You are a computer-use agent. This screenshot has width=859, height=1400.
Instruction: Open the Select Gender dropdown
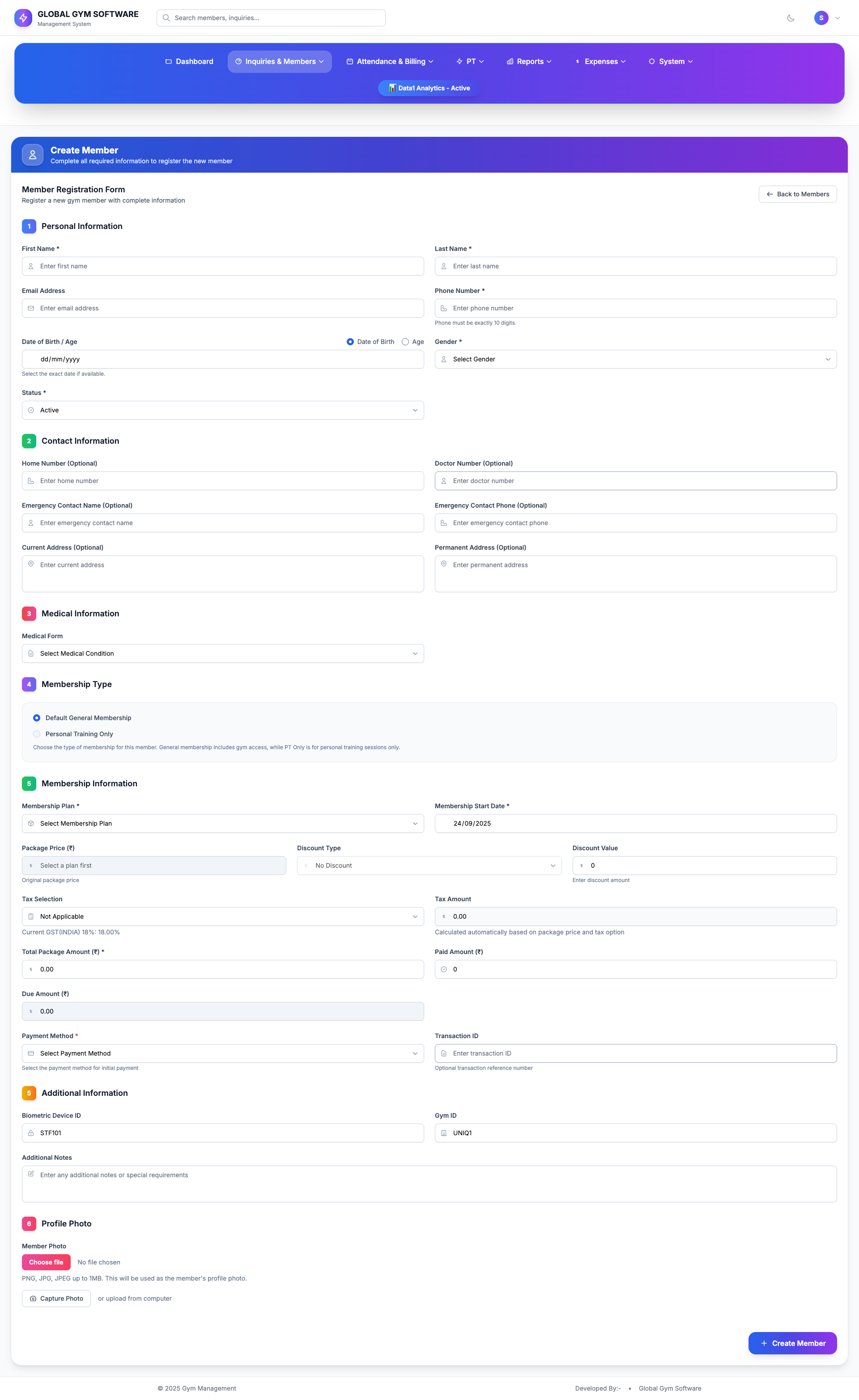click(x=635, y=359)
